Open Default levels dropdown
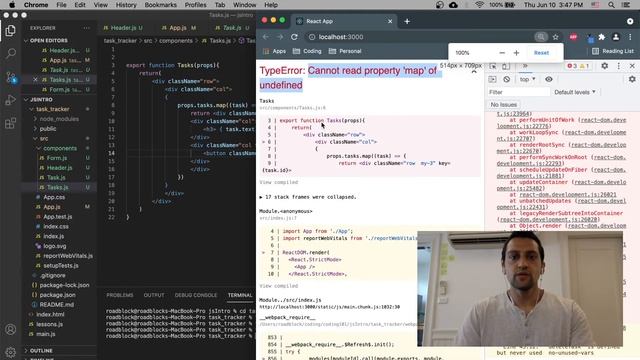 point(575,92)
